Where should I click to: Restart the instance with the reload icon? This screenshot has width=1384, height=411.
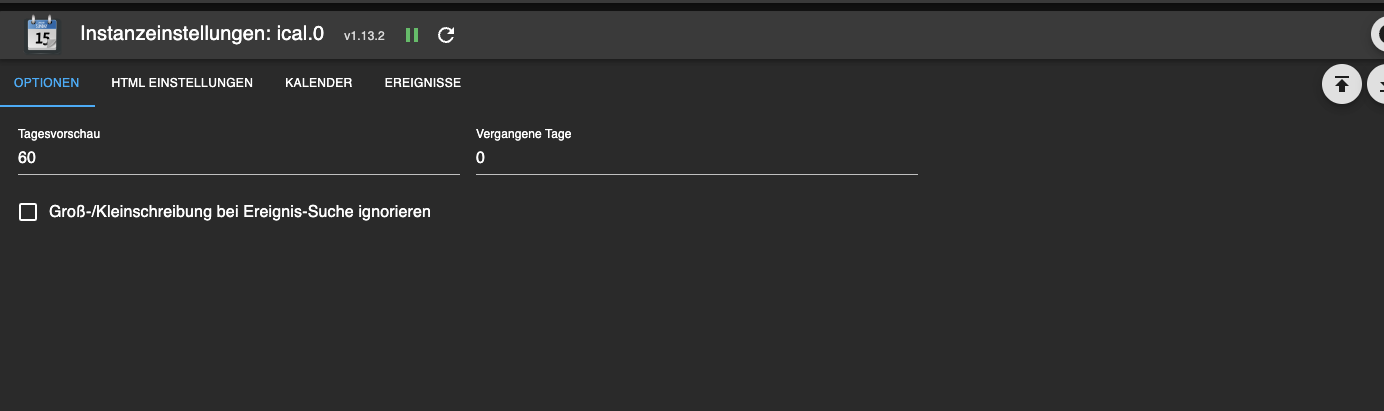point(447,35)
